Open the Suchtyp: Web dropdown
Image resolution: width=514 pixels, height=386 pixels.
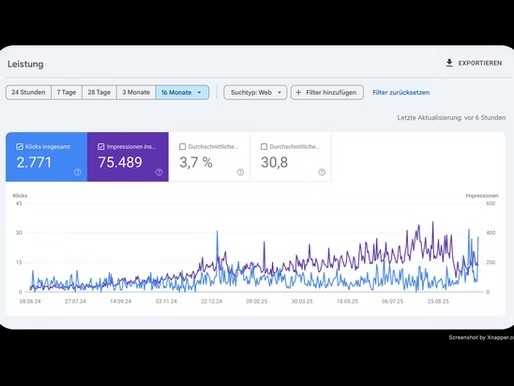[255, 92]
